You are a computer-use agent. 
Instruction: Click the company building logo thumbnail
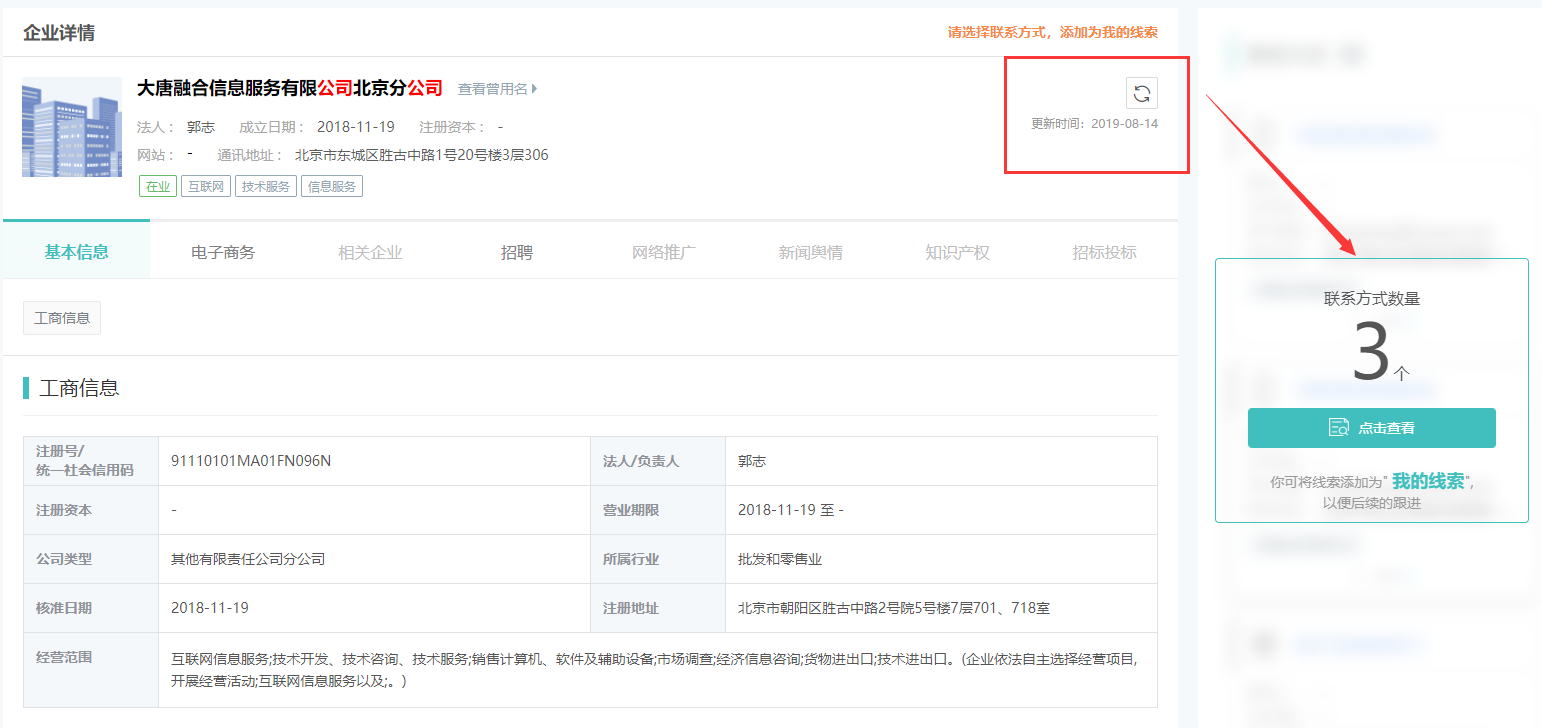[x=72, y=127]
